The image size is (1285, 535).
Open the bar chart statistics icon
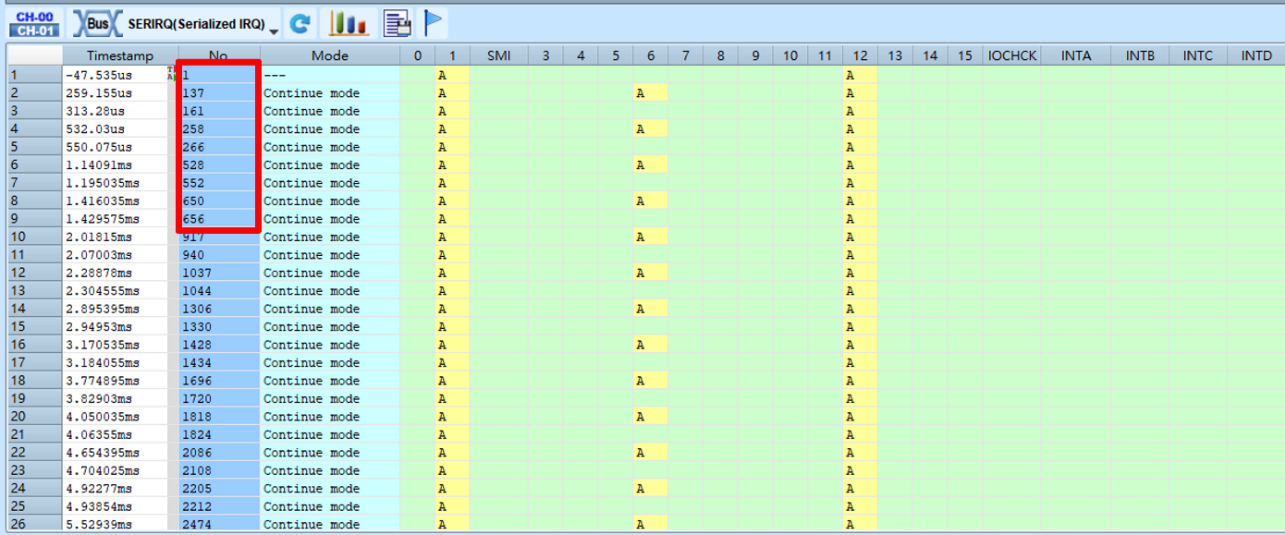coord(349,23)
